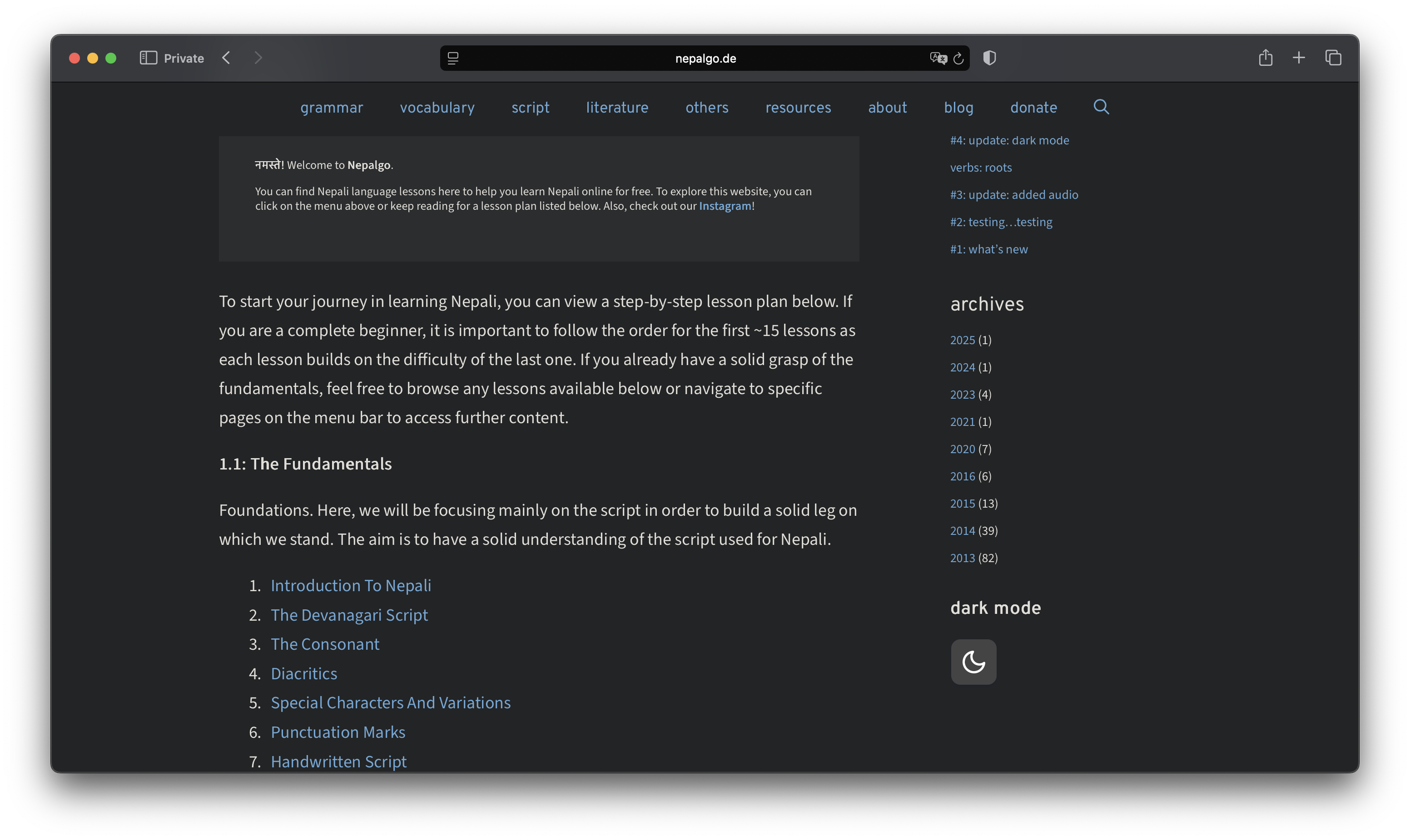The height and width of the screenshot is (840, 1410).
Task: Open post '#1: what's new'
Action: pyautogui.click(x=989, y=249)
